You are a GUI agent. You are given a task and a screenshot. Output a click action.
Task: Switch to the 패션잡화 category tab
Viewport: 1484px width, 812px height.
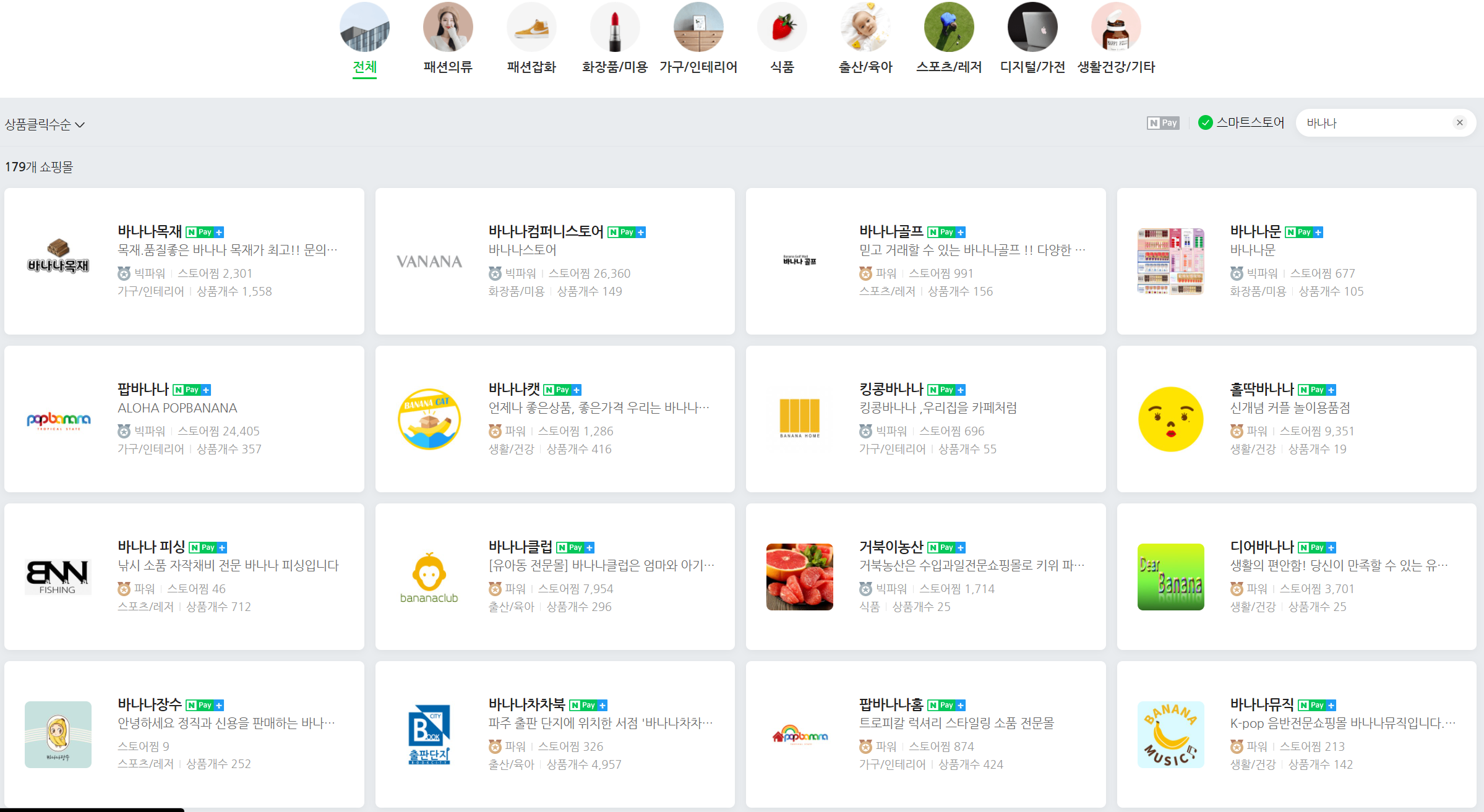point(531,67)
